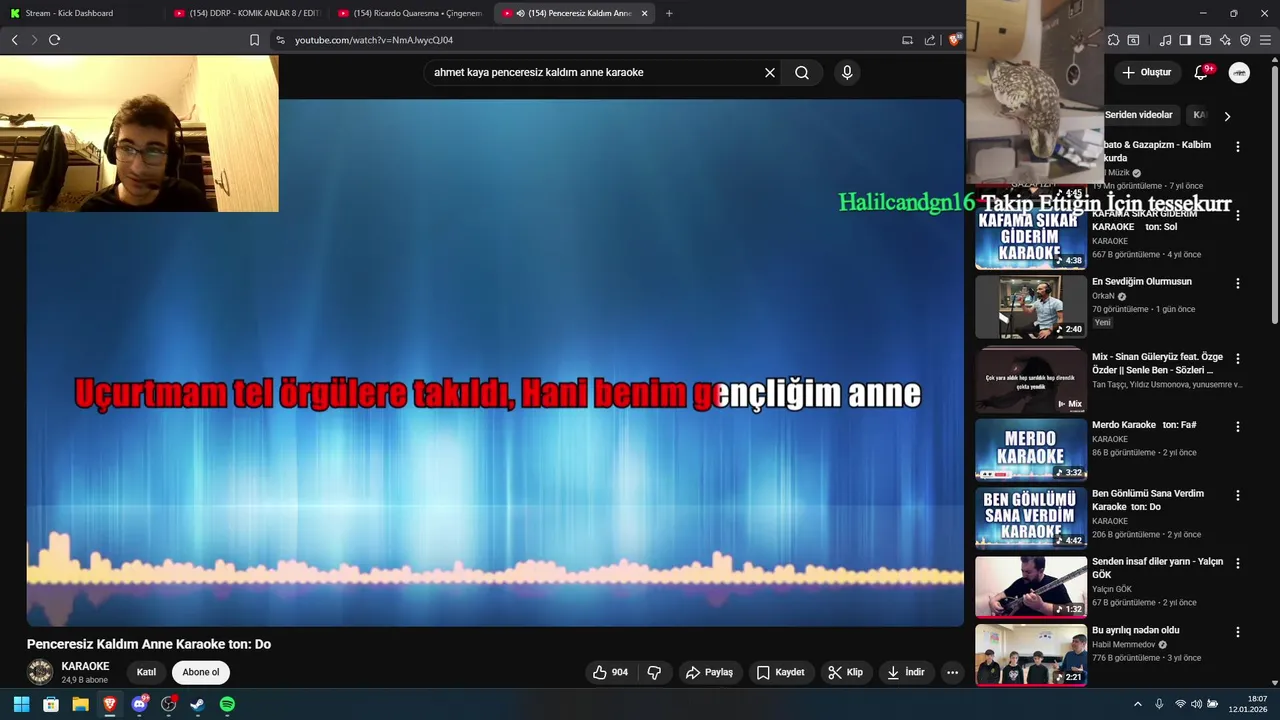Viewport: 1280px width, 720px height.
Task: Open the browser hamburger menu
Action: 1265,40
